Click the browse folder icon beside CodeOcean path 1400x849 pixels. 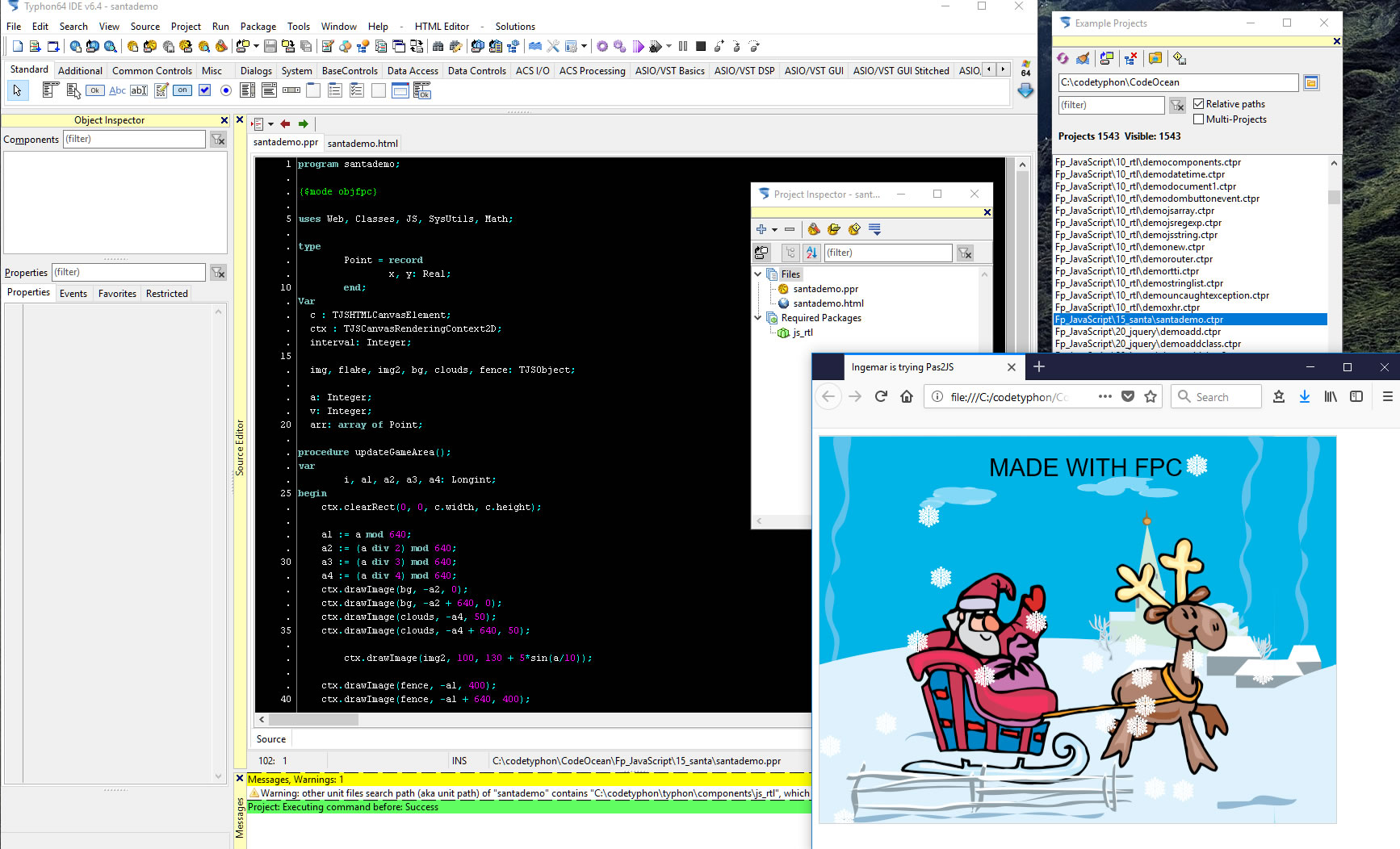(x=1311, y=82)
